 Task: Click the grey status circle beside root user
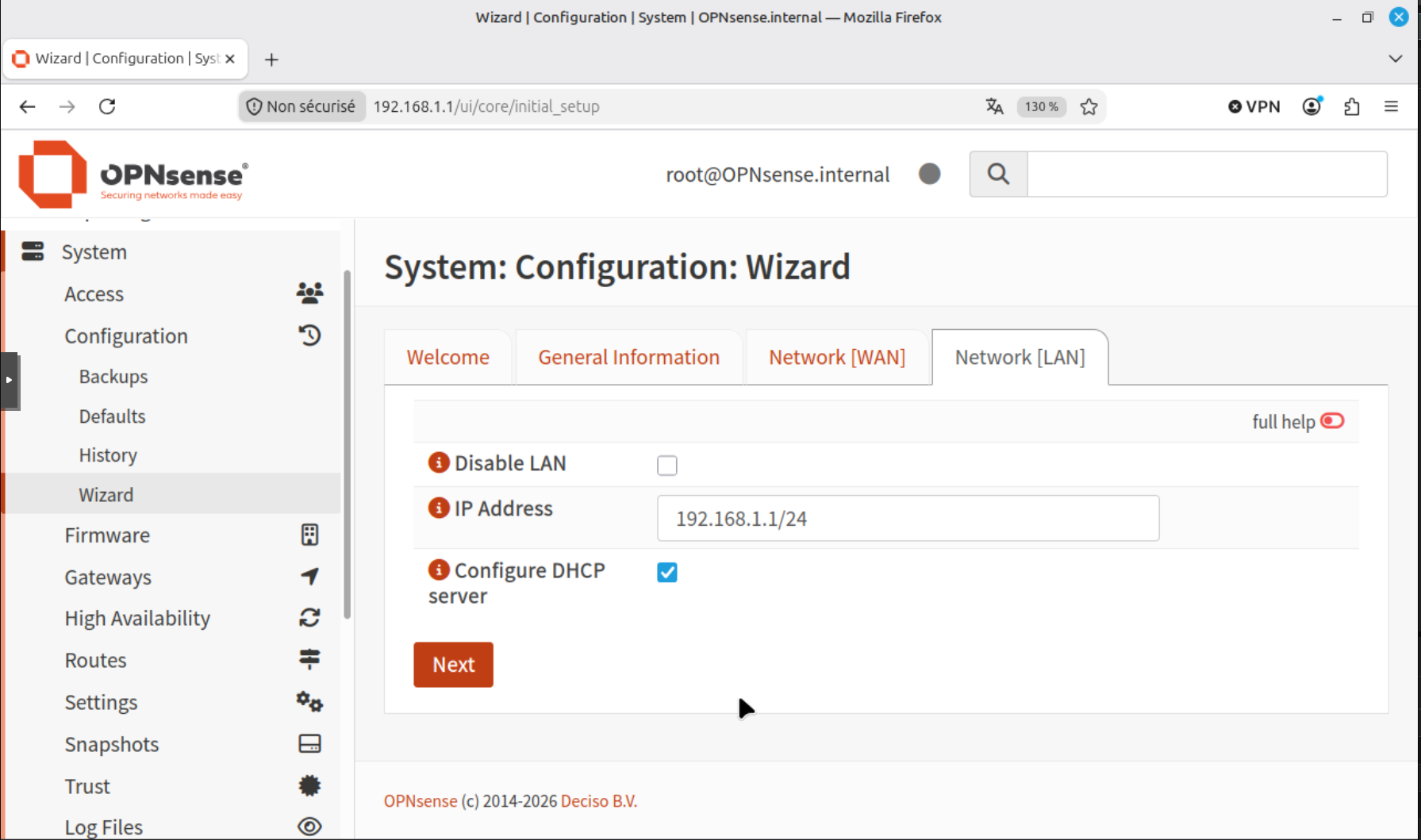[x=930, y=174]
